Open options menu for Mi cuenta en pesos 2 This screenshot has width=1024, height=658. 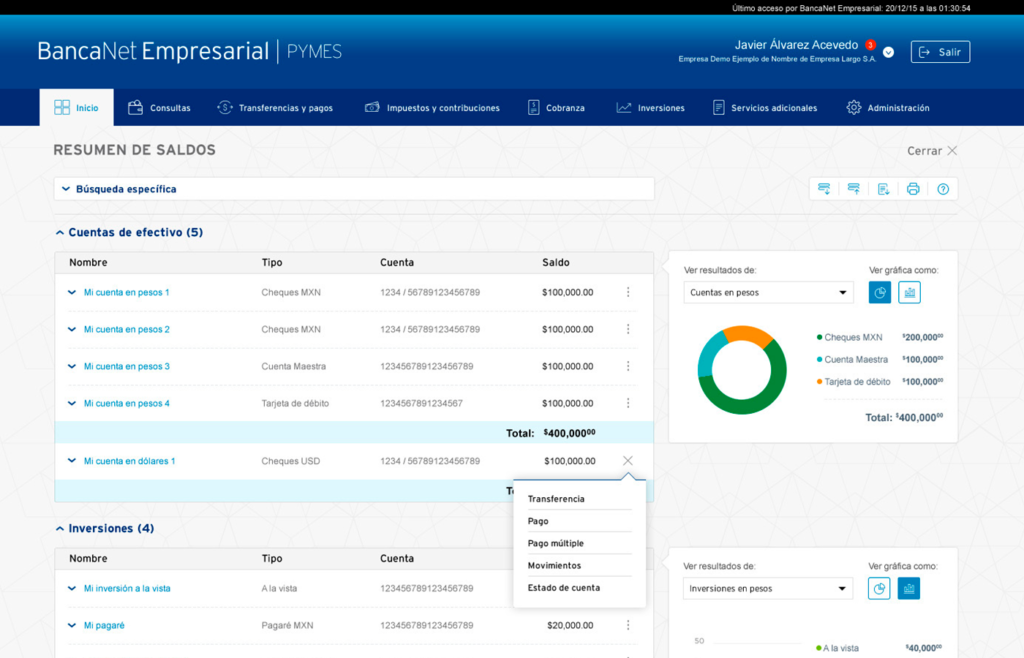point(628,330)
